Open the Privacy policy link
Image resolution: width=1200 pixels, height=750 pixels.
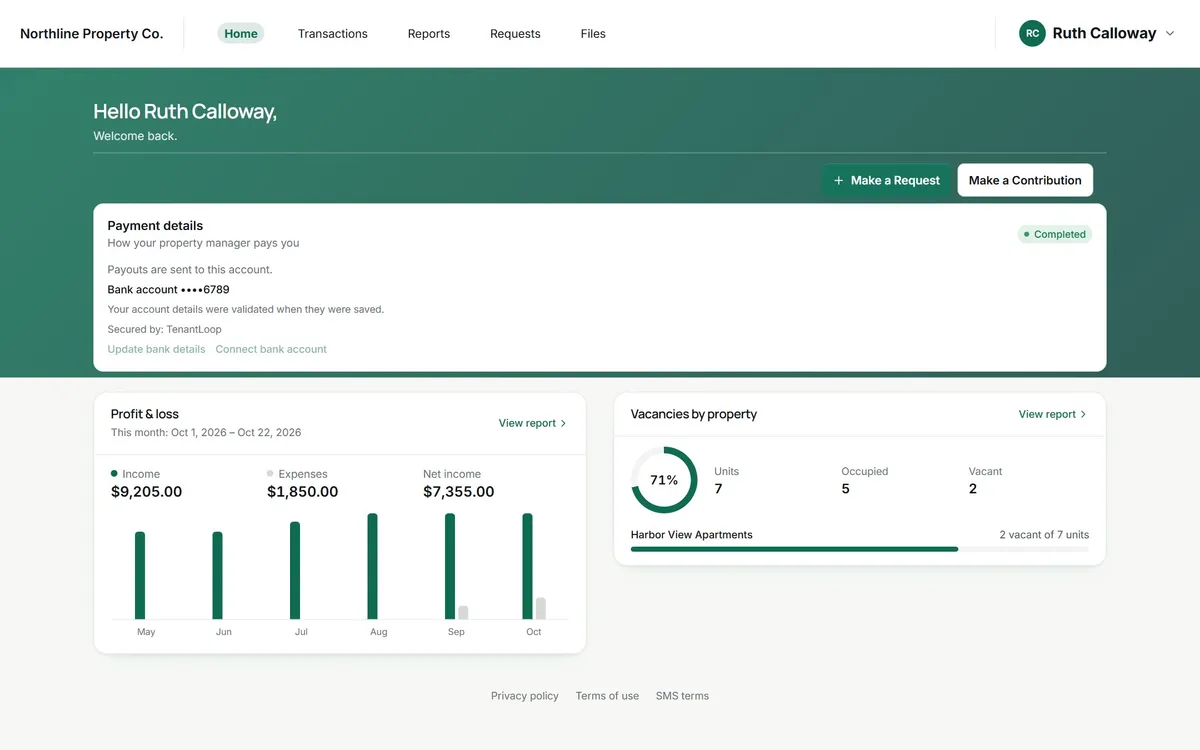pos(525,696)
